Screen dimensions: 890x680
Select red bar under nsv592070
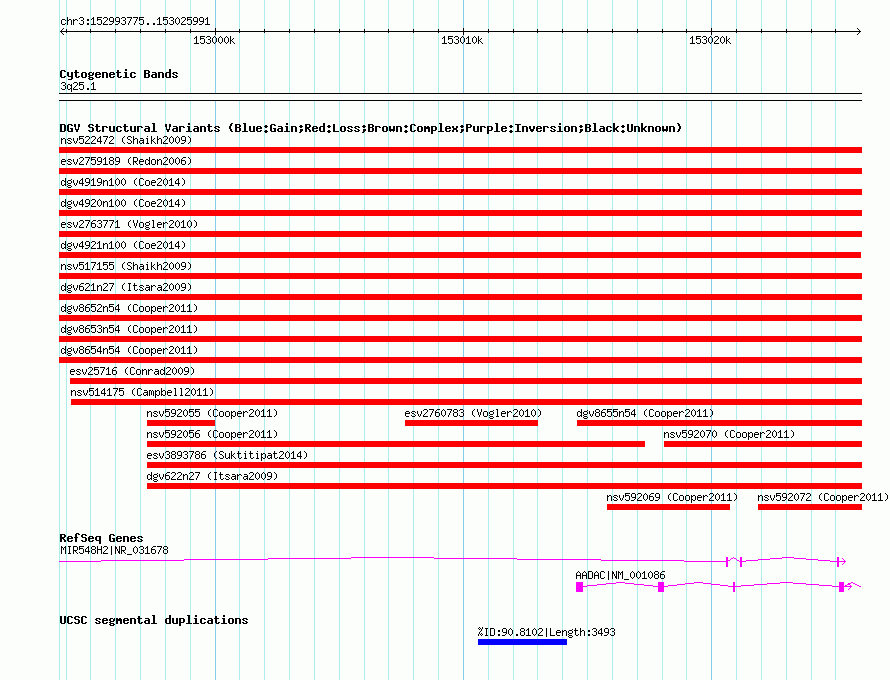(x=763, y=444)
